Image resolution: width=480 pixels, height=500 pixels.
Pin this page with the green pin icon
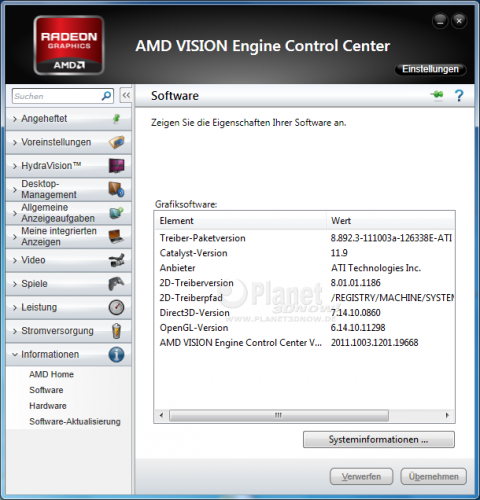pyautogui.click(x=437, y=95)
